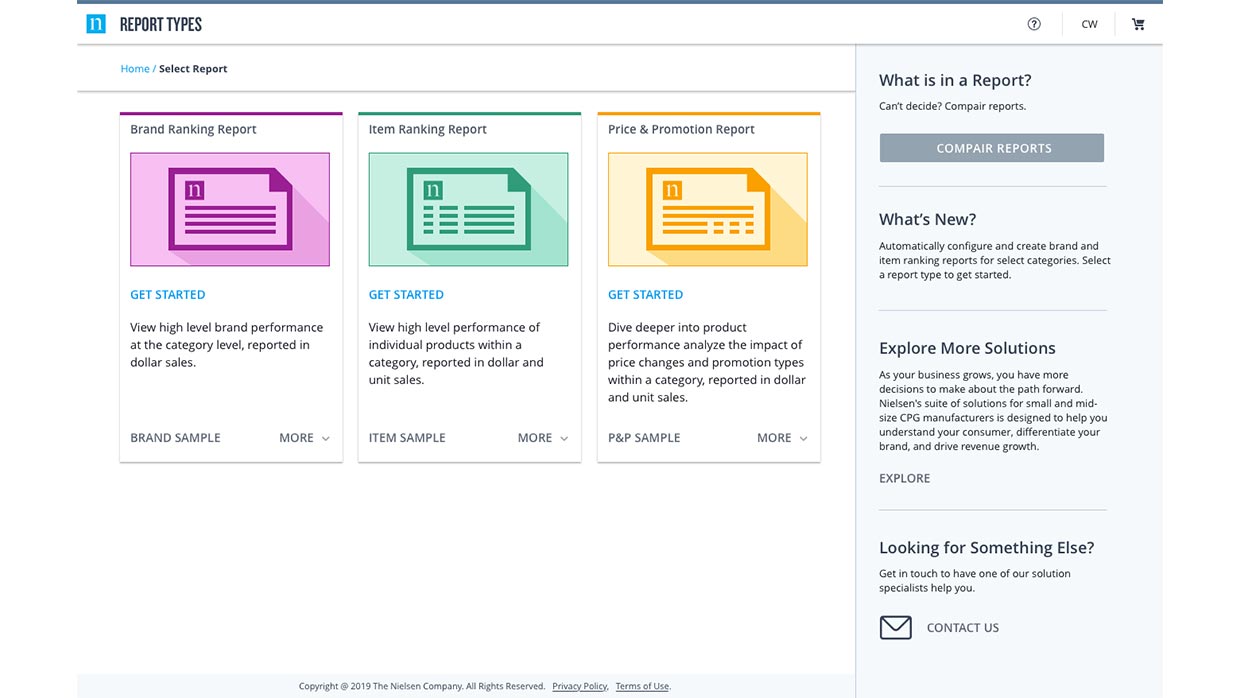Image resolution: width=1240 pixels, height=698 pixels.
Task: Open the Terms of Use footer link
Action: (642, 686)
